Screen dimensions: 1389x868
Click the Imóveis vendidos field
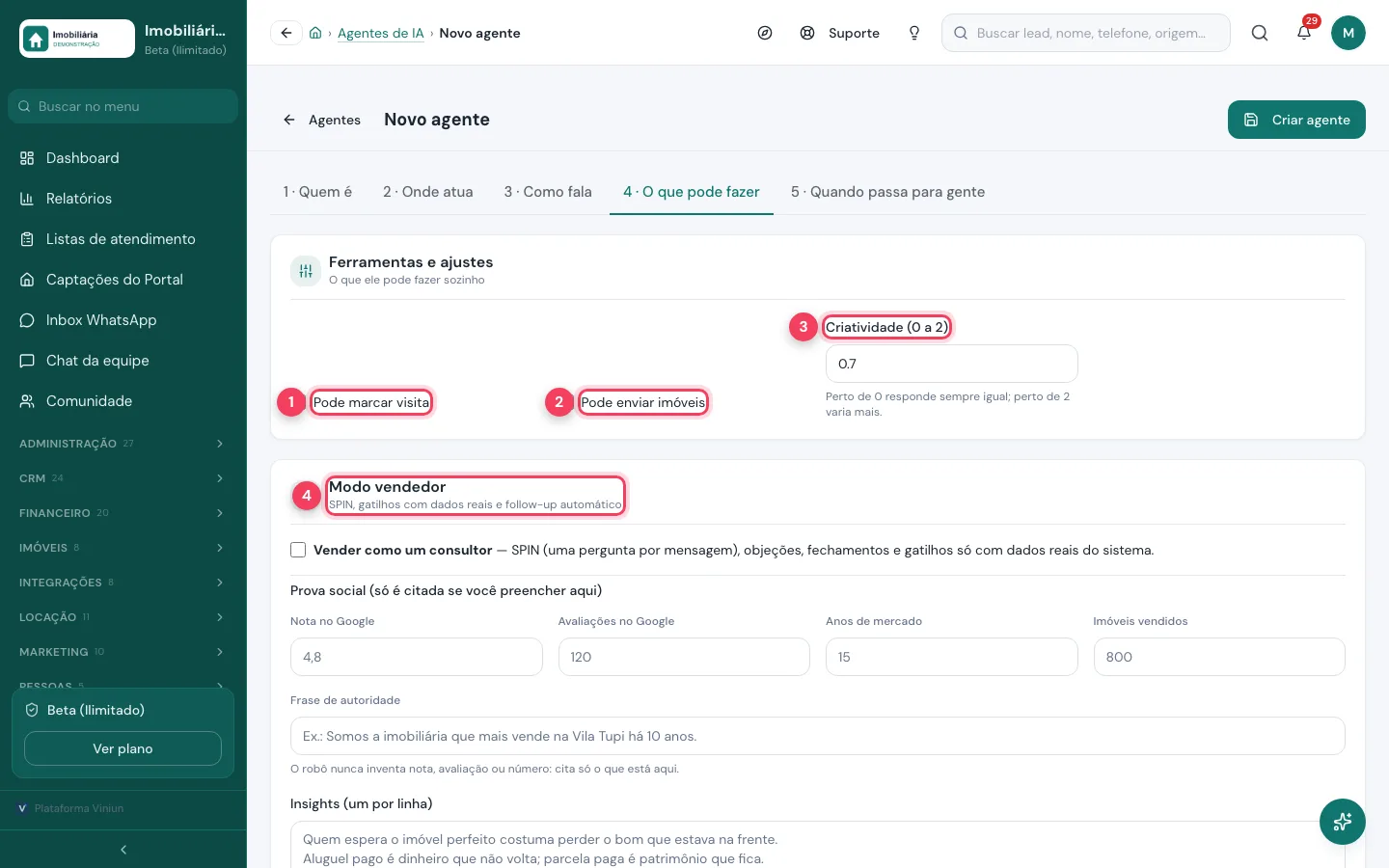click(x=1219, y=657)
